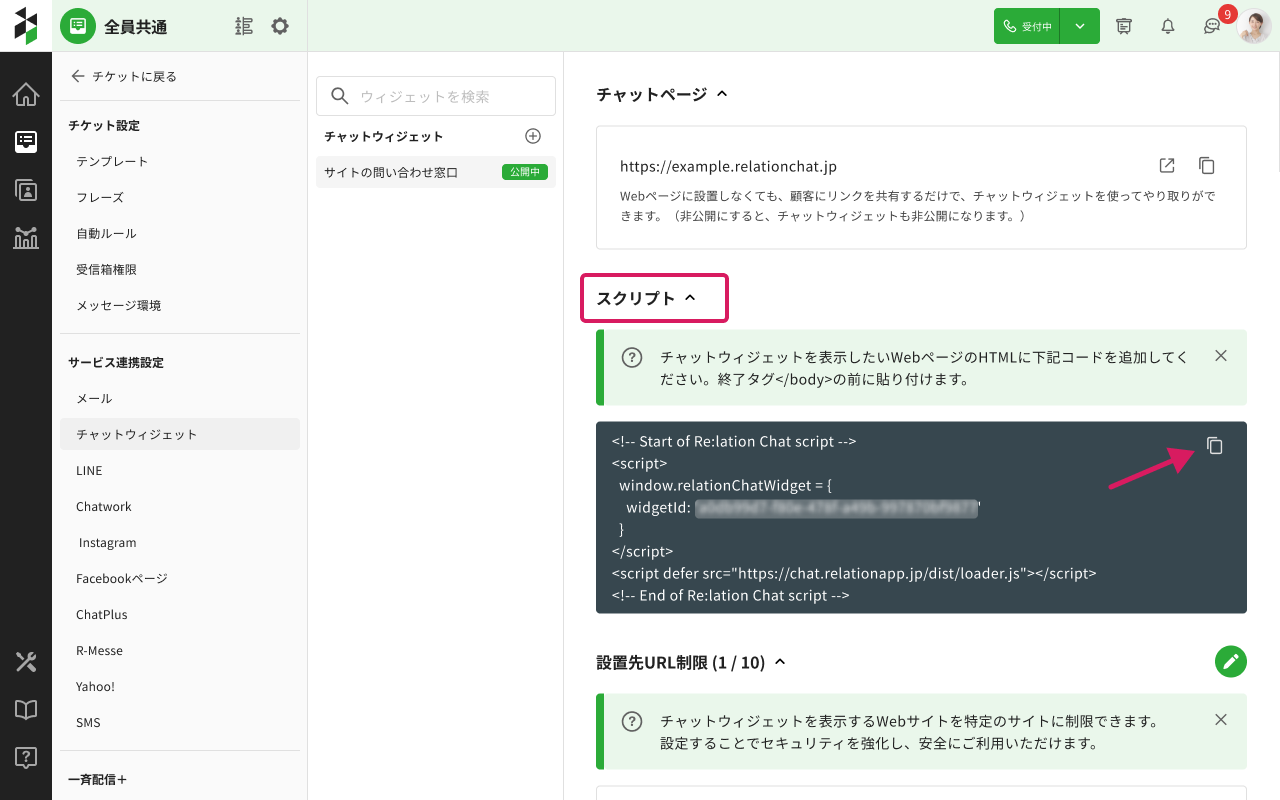Select the サイトの問い合わせ窓口 widget
The height and width of the screenshot is (800, 1280).
click(x=391, y=172)
